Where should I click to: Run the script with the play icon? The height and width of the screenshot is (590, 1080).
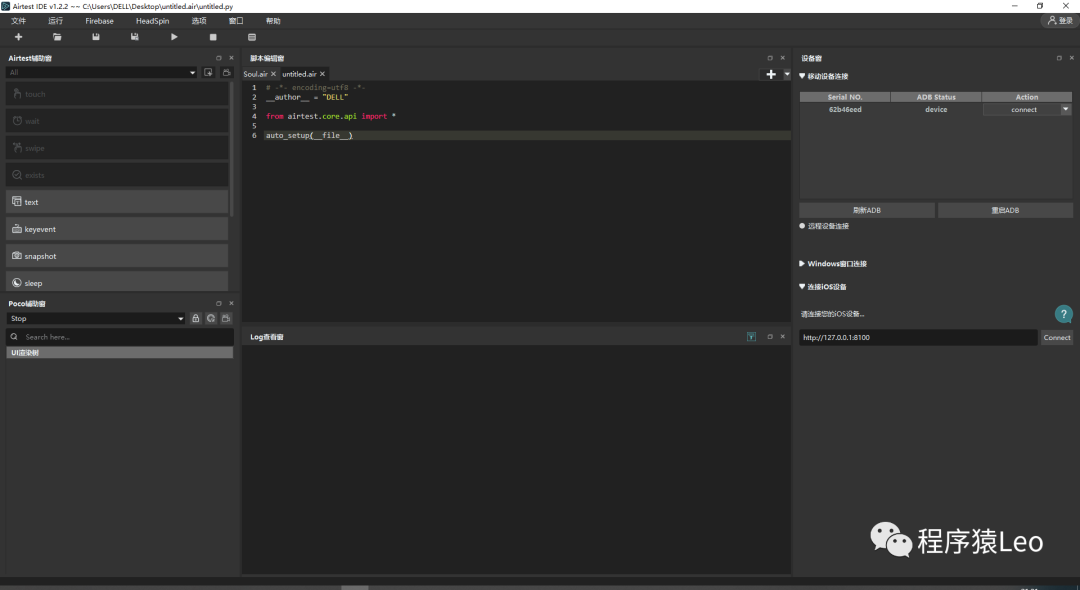(x=174, y=37)
